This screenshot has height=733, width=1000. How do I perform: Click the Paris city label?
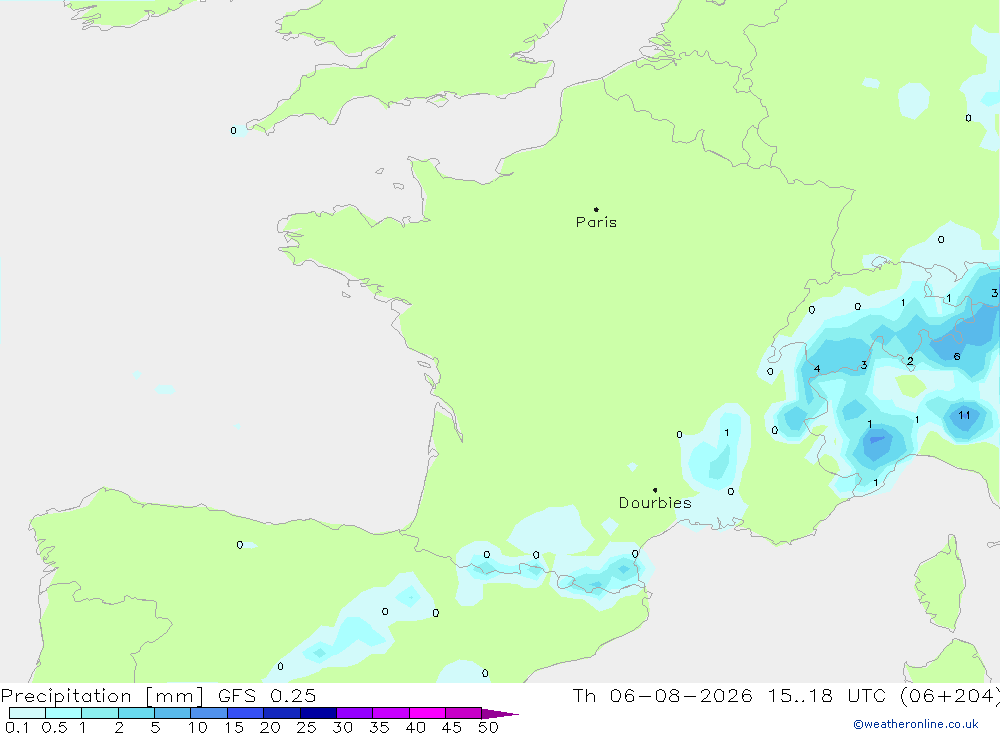coord(596,222)
